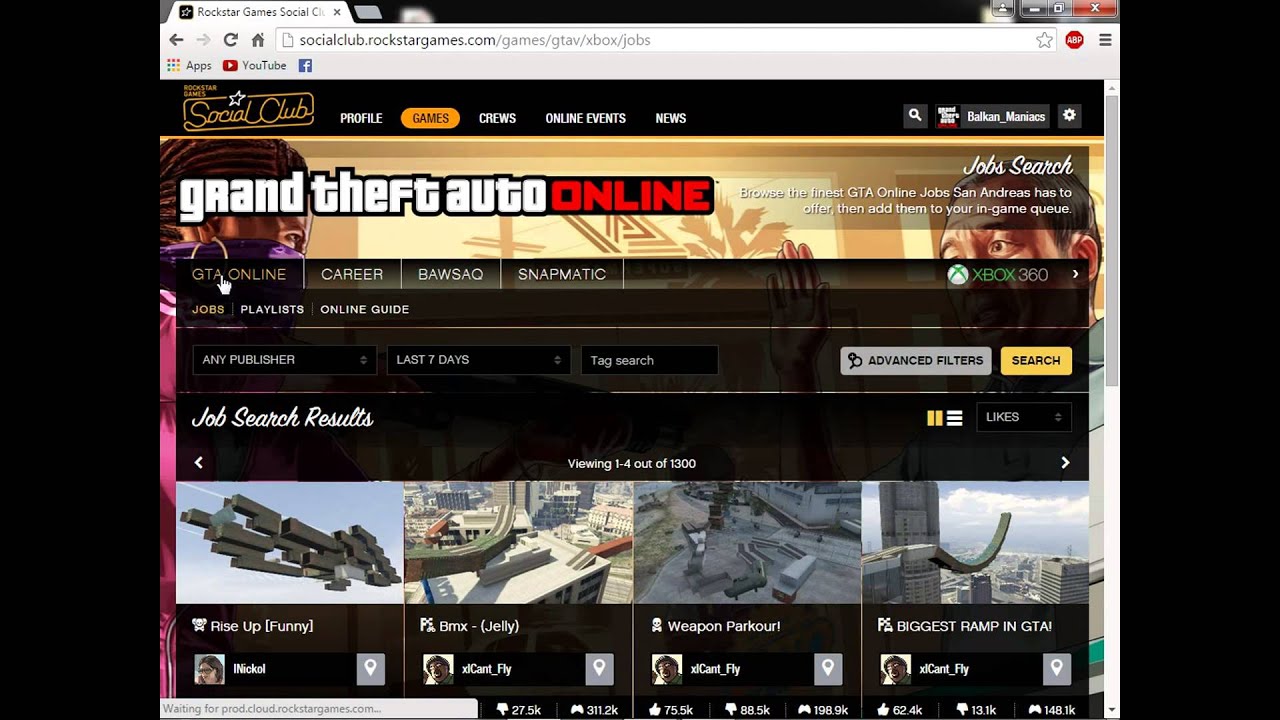Open ONLINE EVENTS in navigation
Screen dimensions: 1280x720
click(585, 118)
